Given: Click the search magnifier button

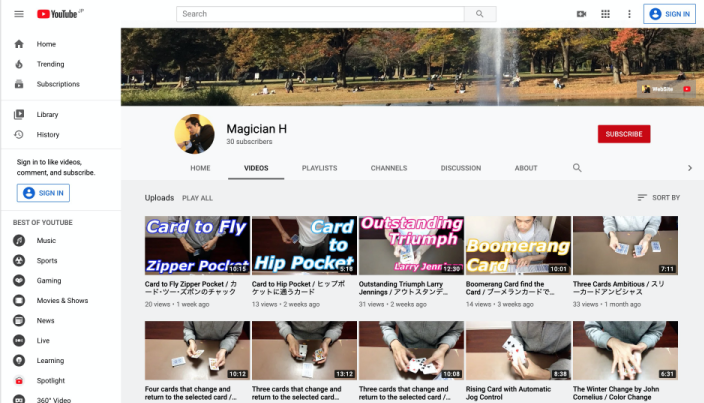Looking at the screenshot, I should point(480,14).
